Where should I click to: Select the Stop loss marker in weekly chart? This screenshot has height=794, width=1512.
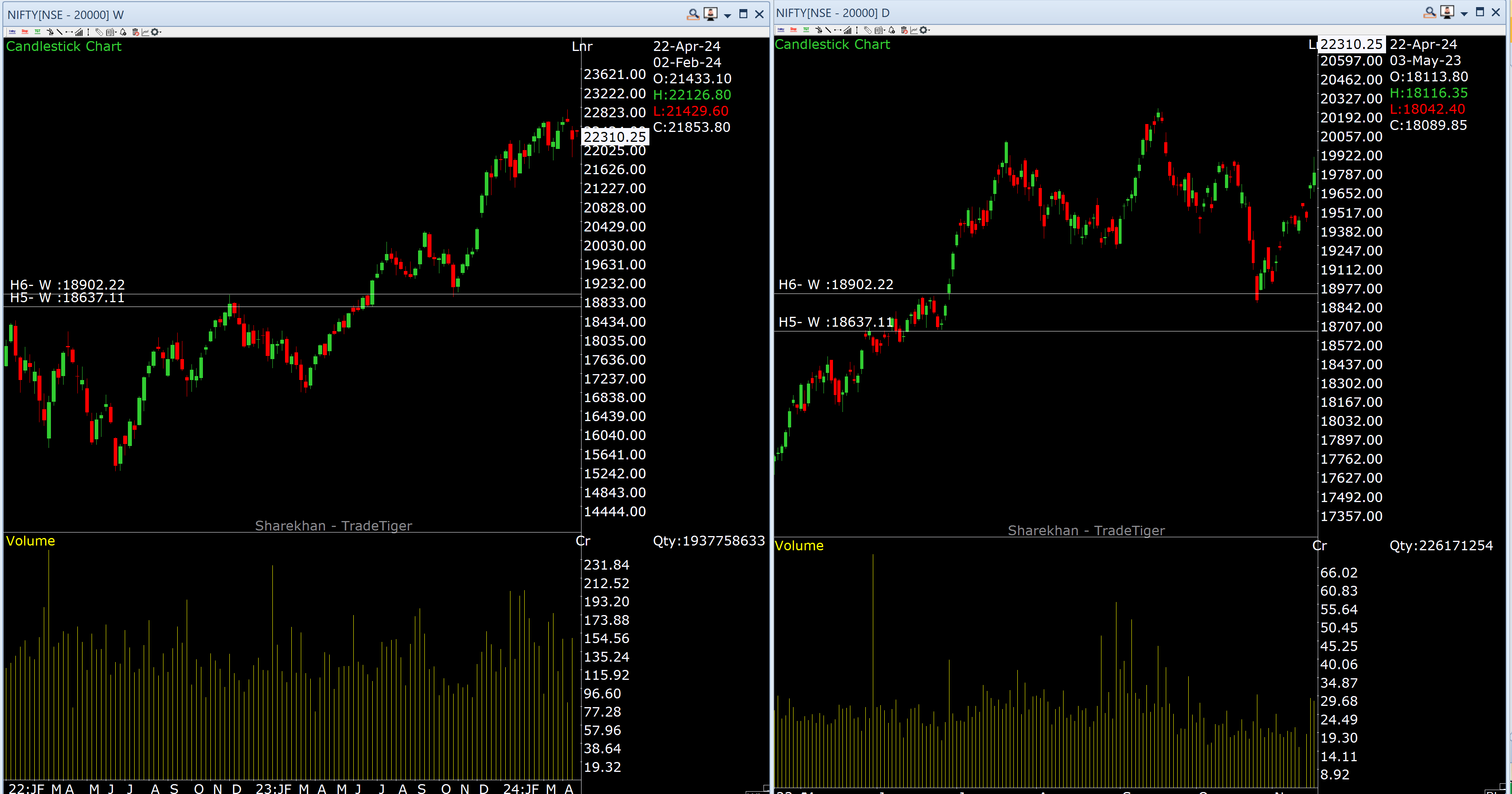coord(24,32)
